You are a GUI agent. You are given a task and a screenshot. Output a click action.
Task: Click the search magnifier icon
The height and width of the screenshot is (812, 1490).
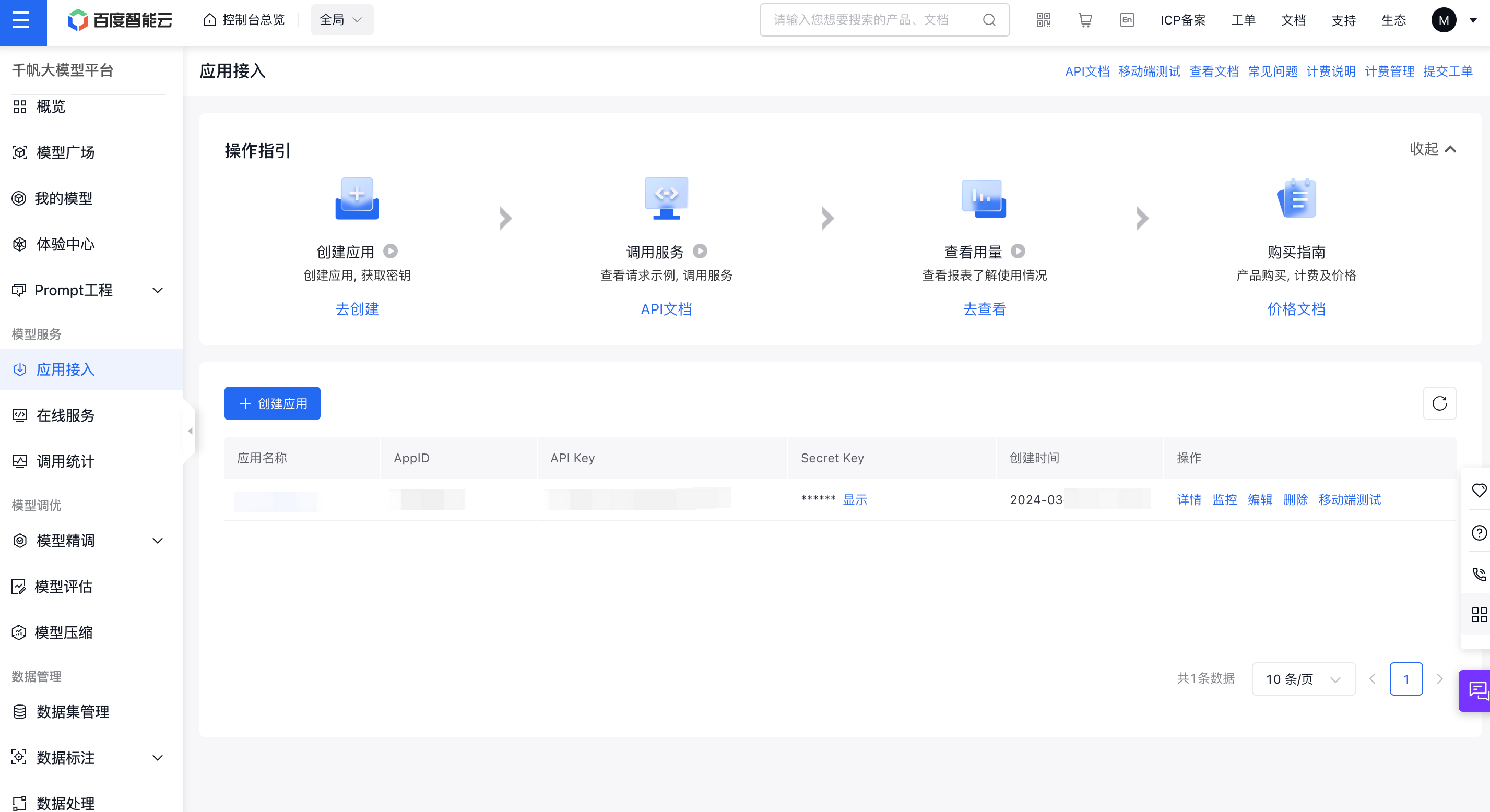click(989, 20)
